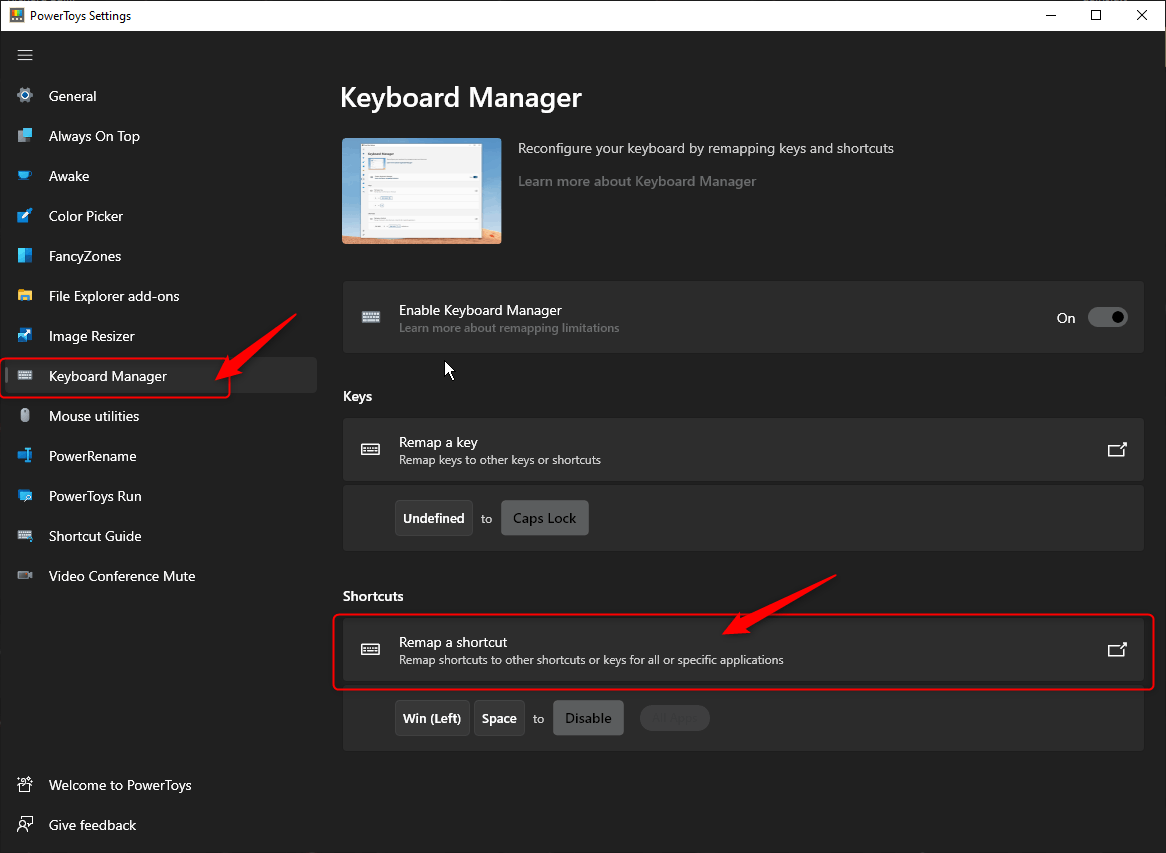Click the Space key chip

coord(499,718)
